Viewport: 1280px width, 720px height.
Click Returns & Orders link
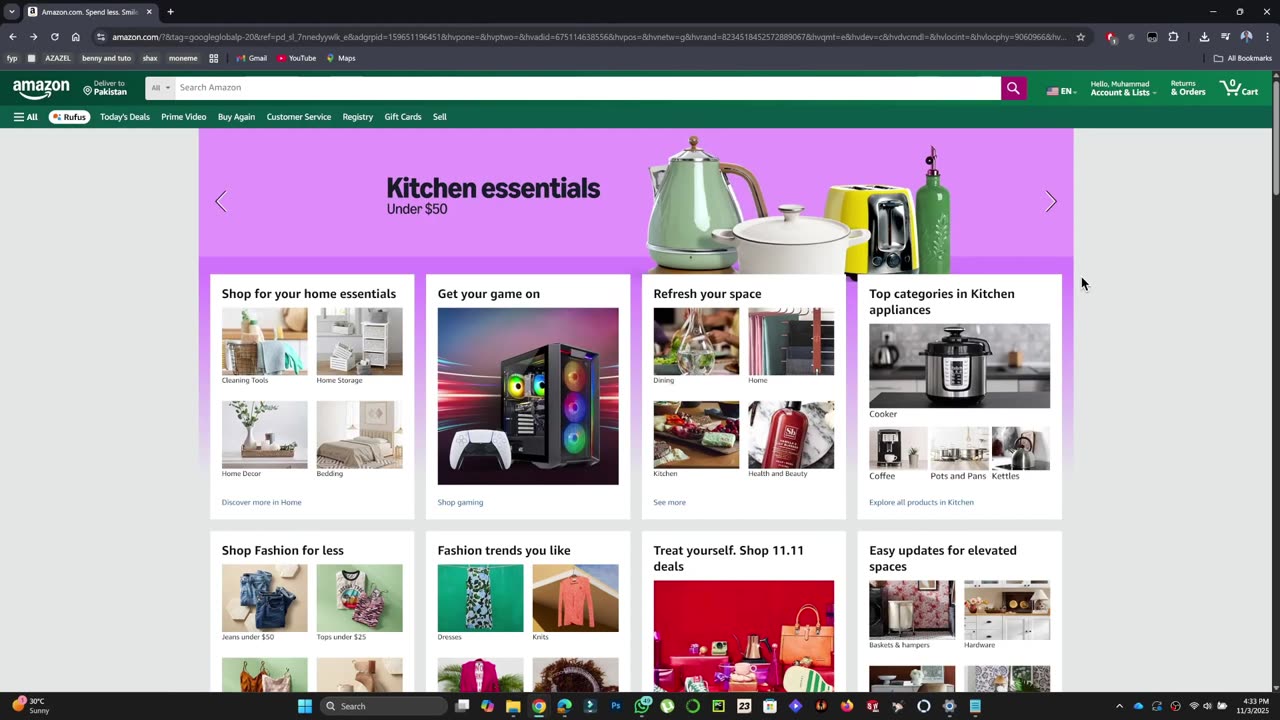pyautogui.click(x=1188, y=88)
